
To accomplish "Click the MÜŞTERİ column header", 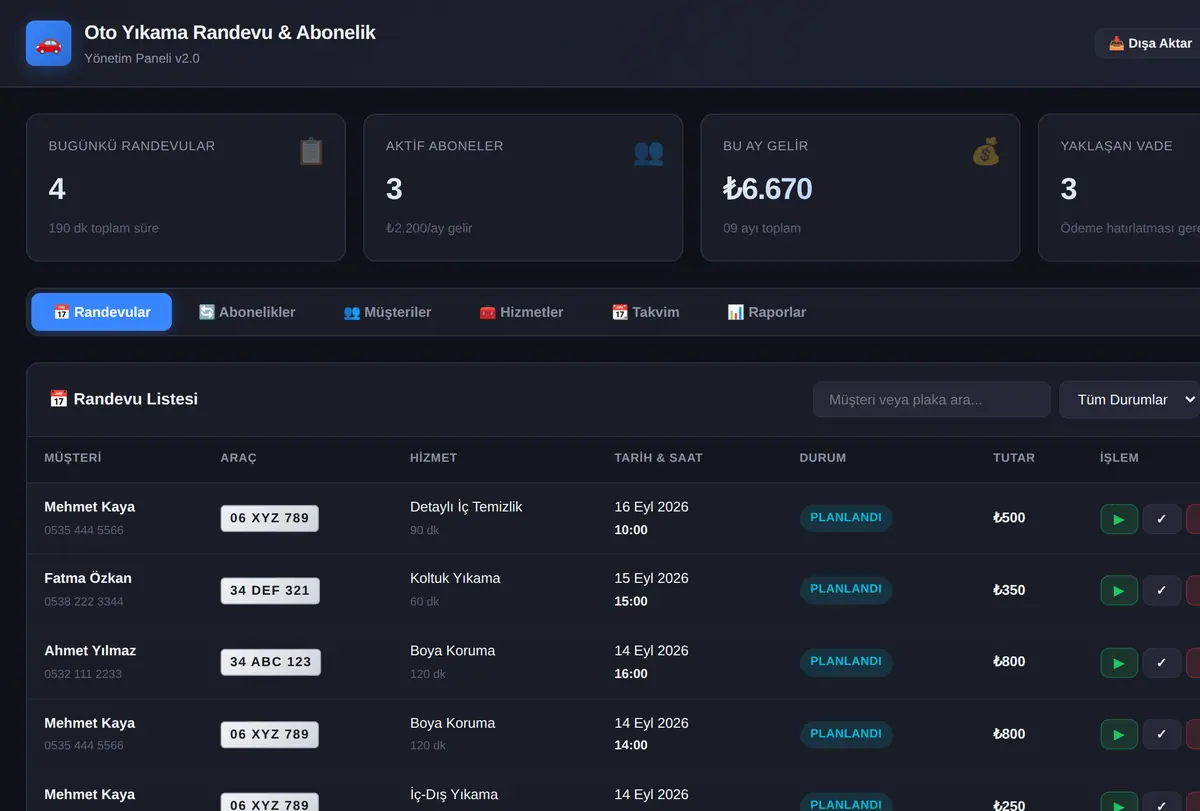I will point(73,458).
